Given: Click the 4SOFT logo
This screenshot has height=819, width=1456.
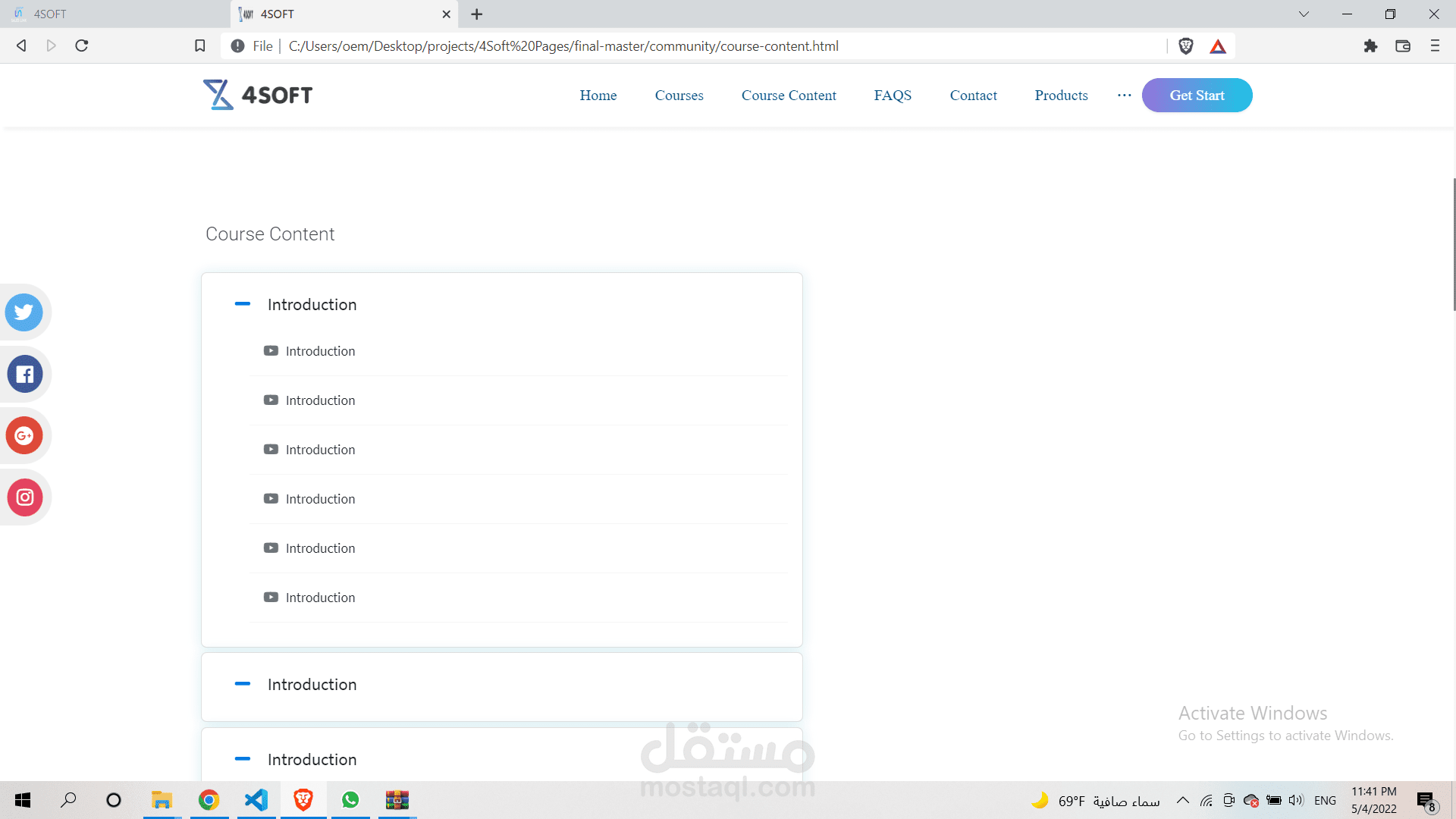Looking at the screenshot, I should 258,95.
